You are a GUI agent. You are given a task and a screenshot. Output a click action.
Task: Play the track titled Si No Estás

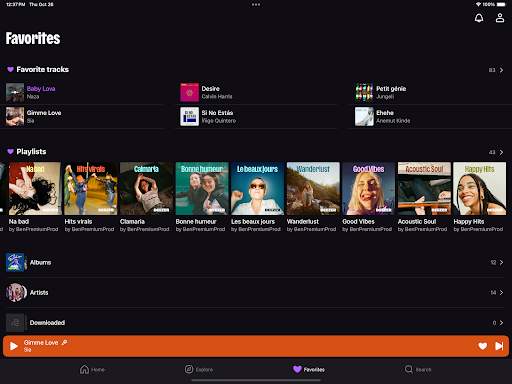[x=217, y=113]
